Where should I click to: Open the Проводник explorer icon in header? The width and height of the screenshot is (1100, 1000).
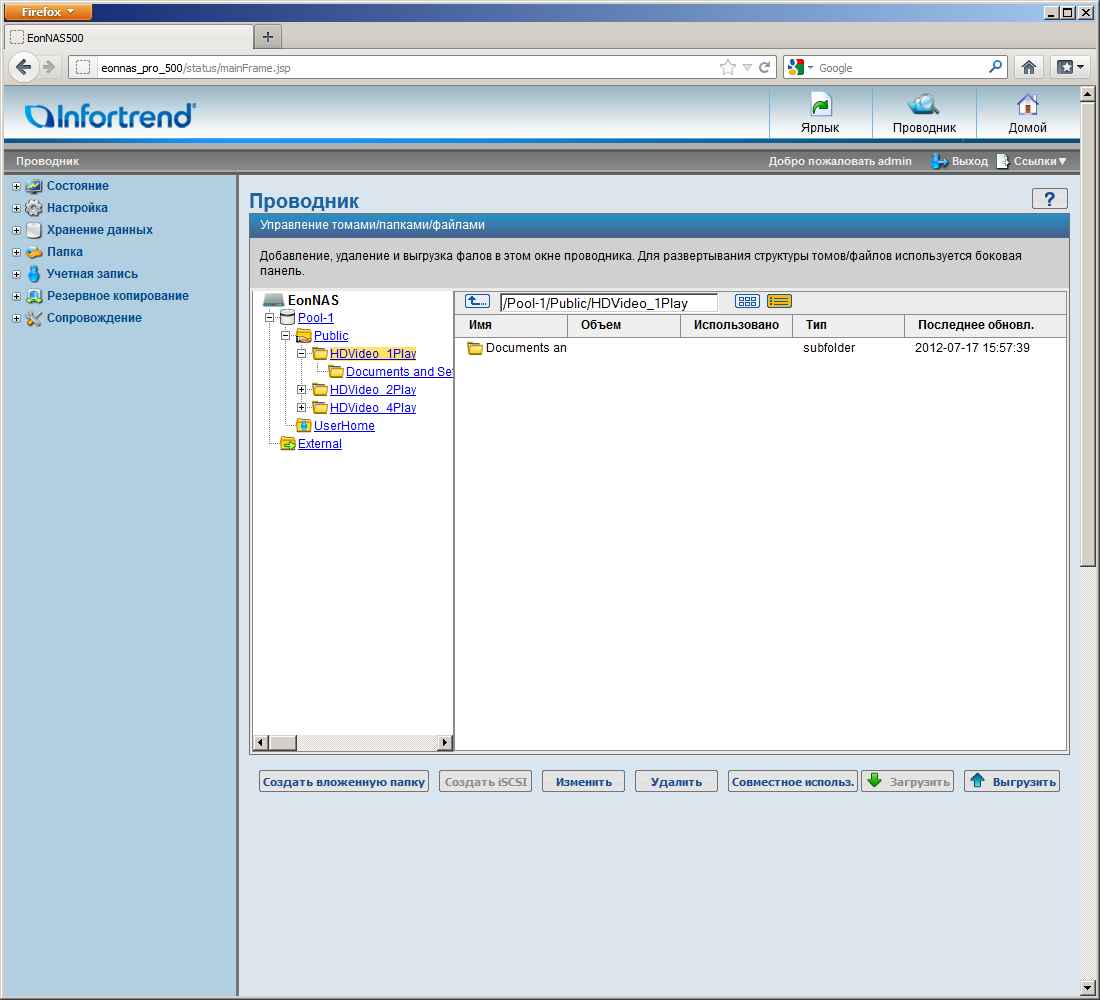924,113
